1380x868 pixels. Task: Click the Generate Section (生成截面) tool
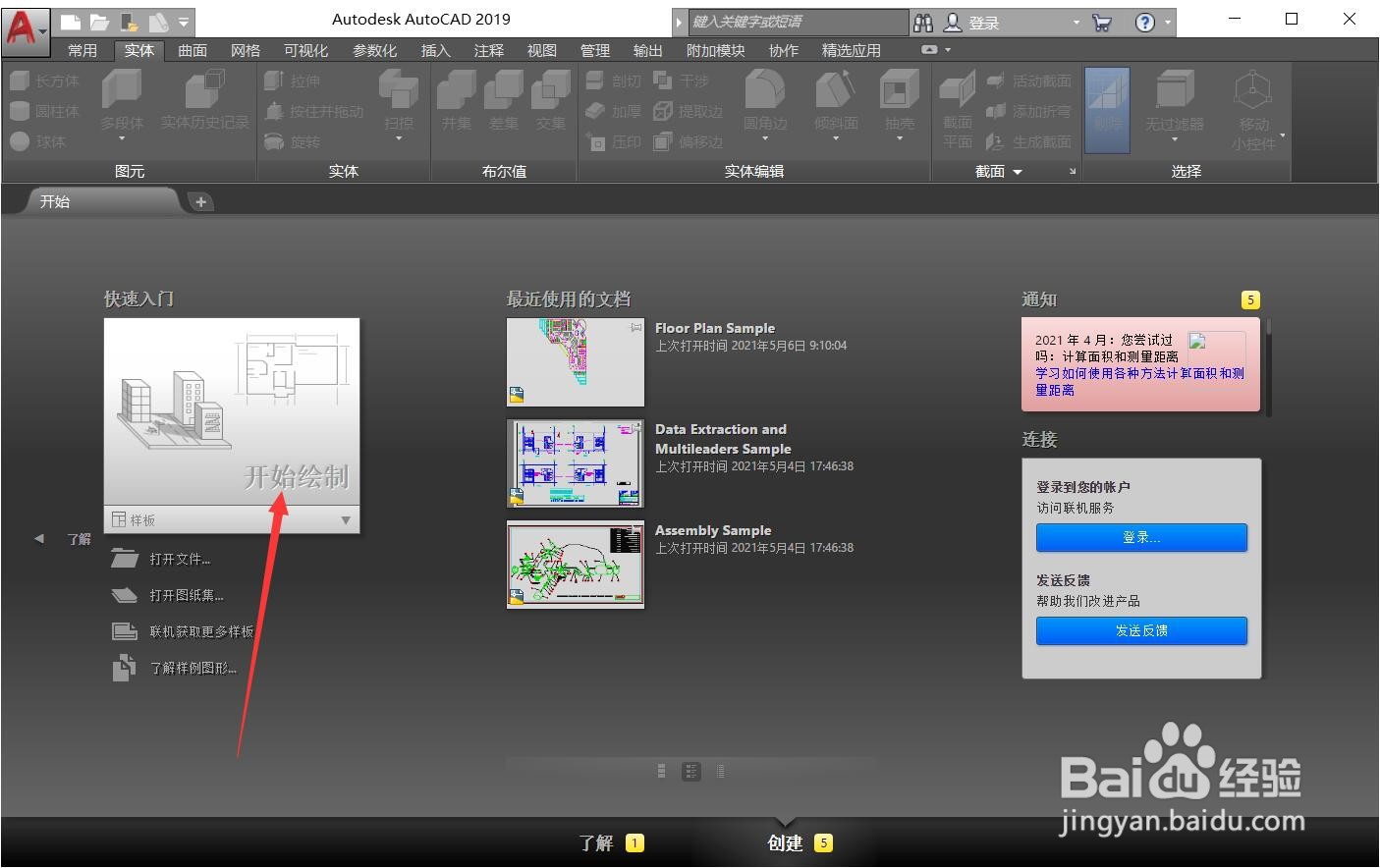click(1028, 141)
